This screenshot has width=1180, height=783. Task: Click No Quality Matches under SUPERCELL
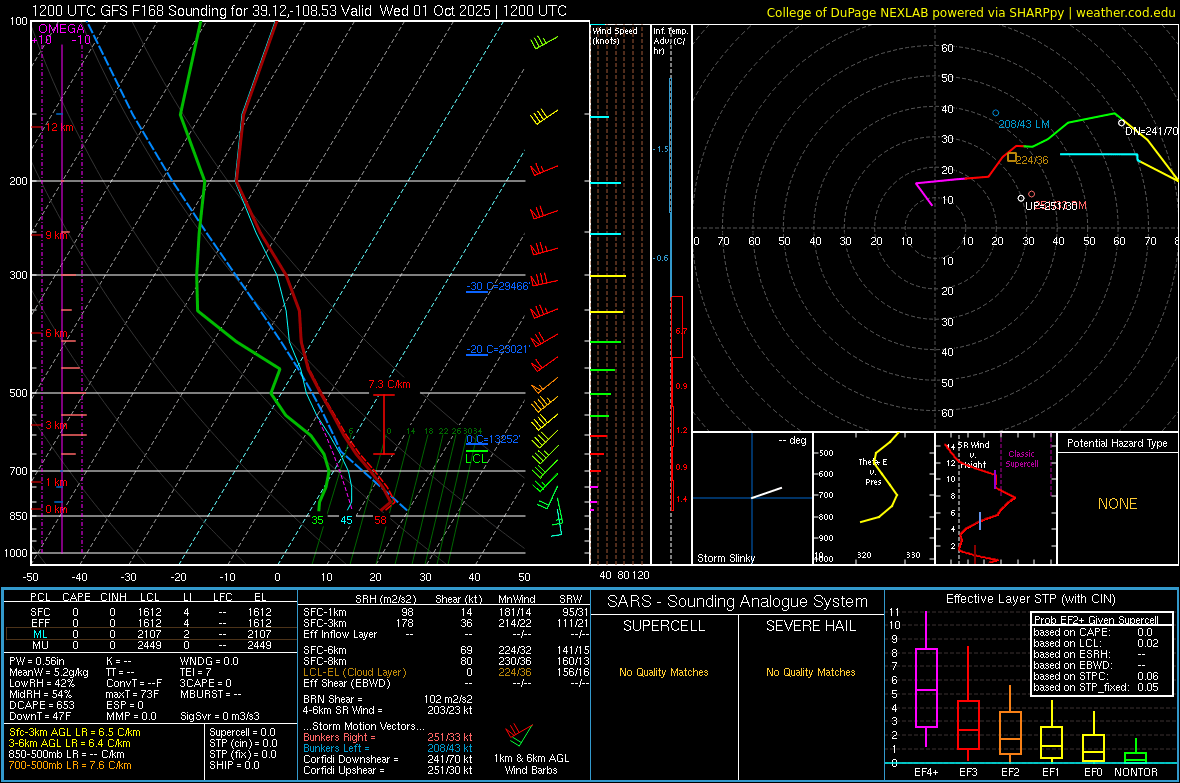coord(664,672)
